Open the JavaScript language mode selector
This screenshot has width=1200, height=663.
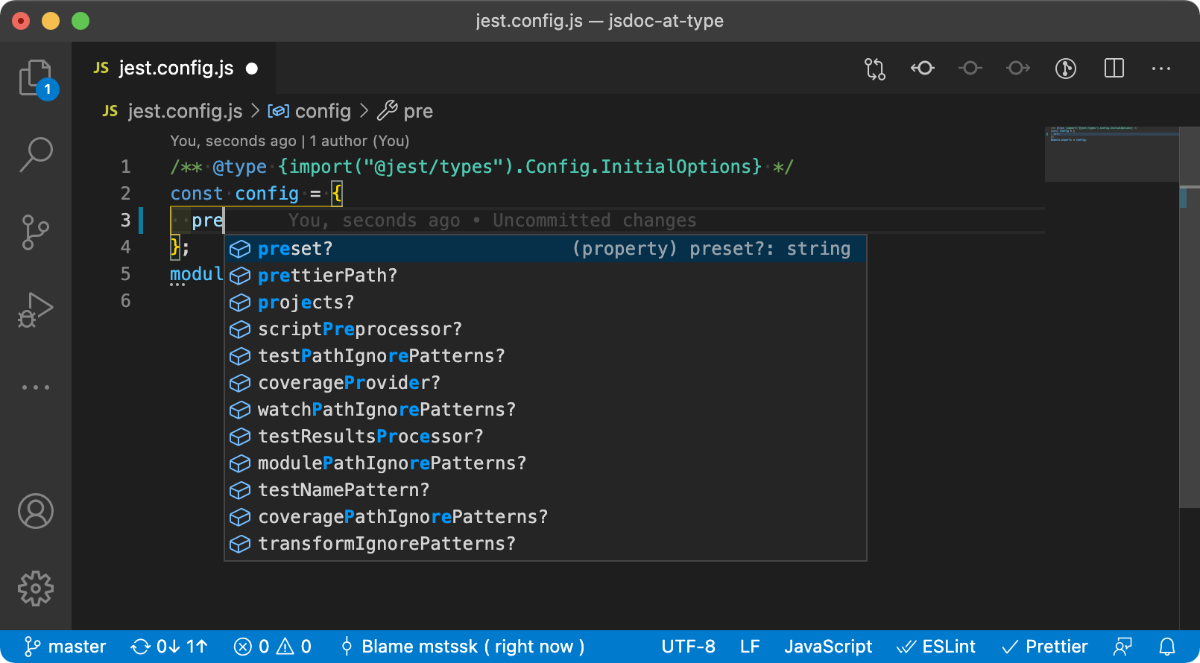828,647
